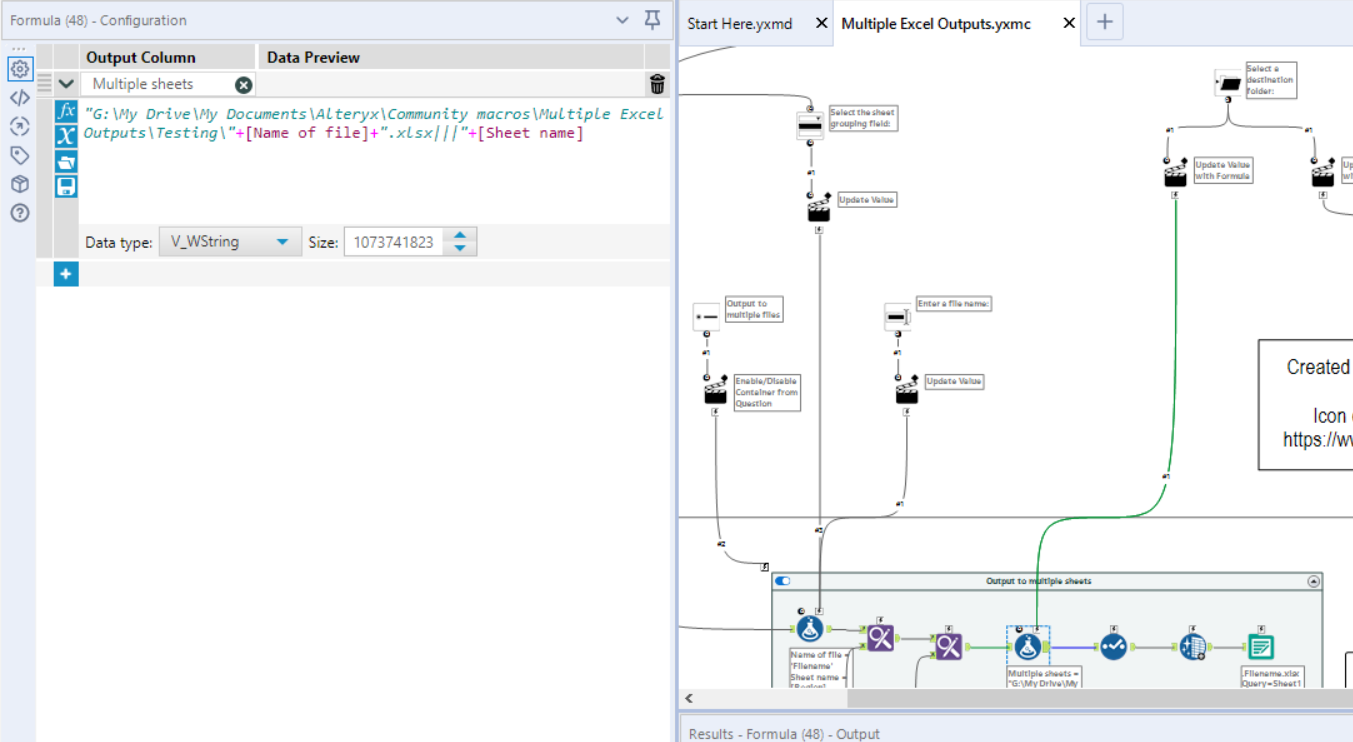Clear the Multiple sheets output column name
Screen dimensions: 1353x742
tap(243, 85)
